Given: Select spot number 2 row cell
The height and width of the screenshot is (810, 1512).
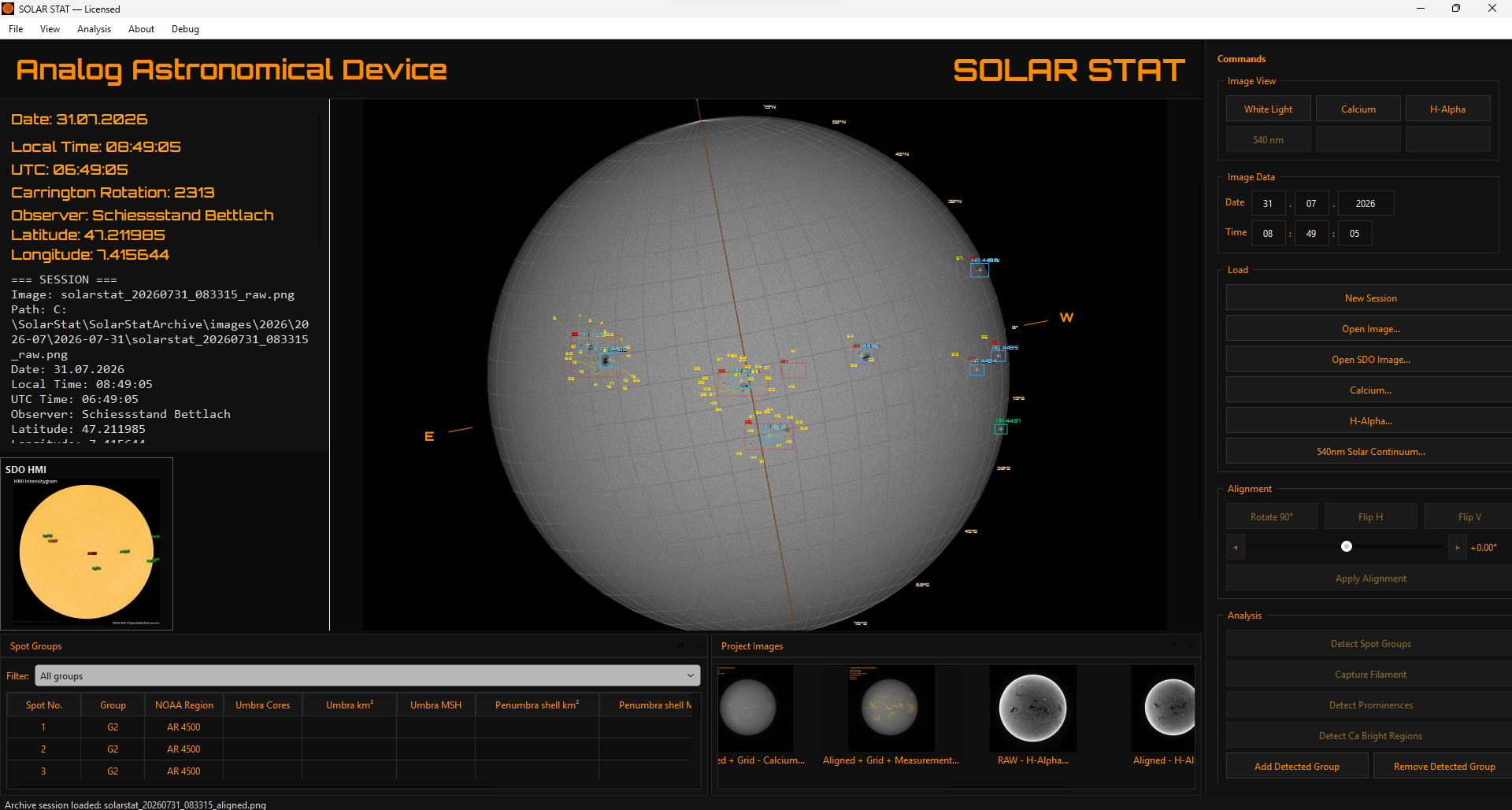Looking at the screenshot, I should pyautogui.click(x=44, y=749).
